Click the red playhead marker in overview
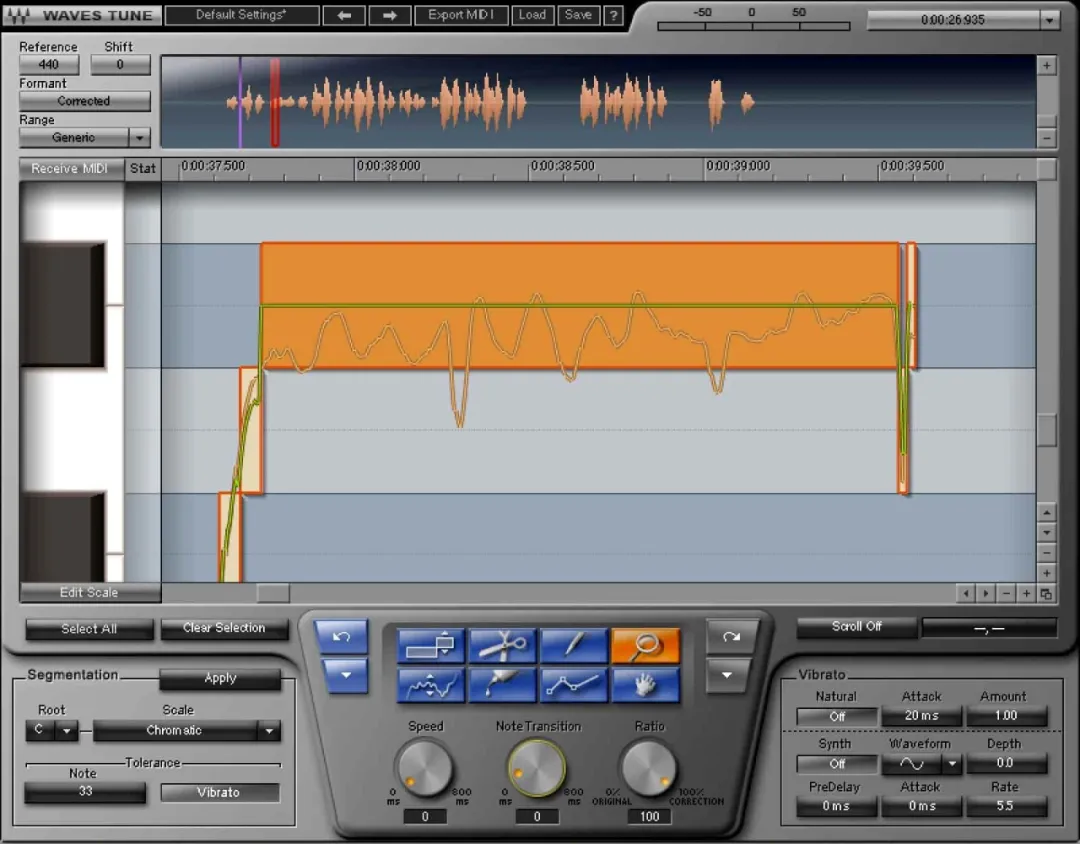Image resolution: width=1080 pixels, height=844 pixels. [275, 102]
